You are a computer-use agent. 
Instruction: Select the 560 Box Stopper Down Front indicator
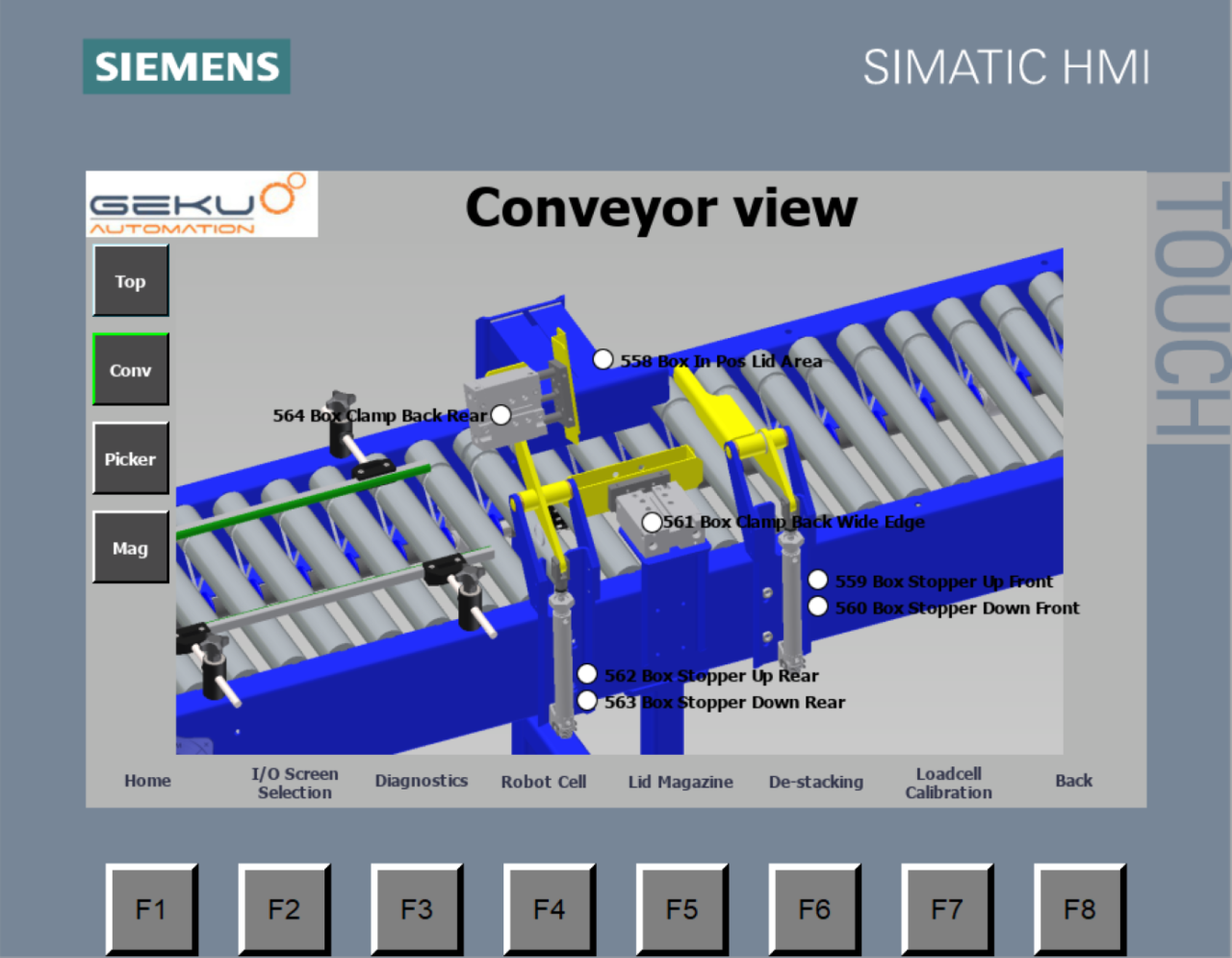[817, 607]
